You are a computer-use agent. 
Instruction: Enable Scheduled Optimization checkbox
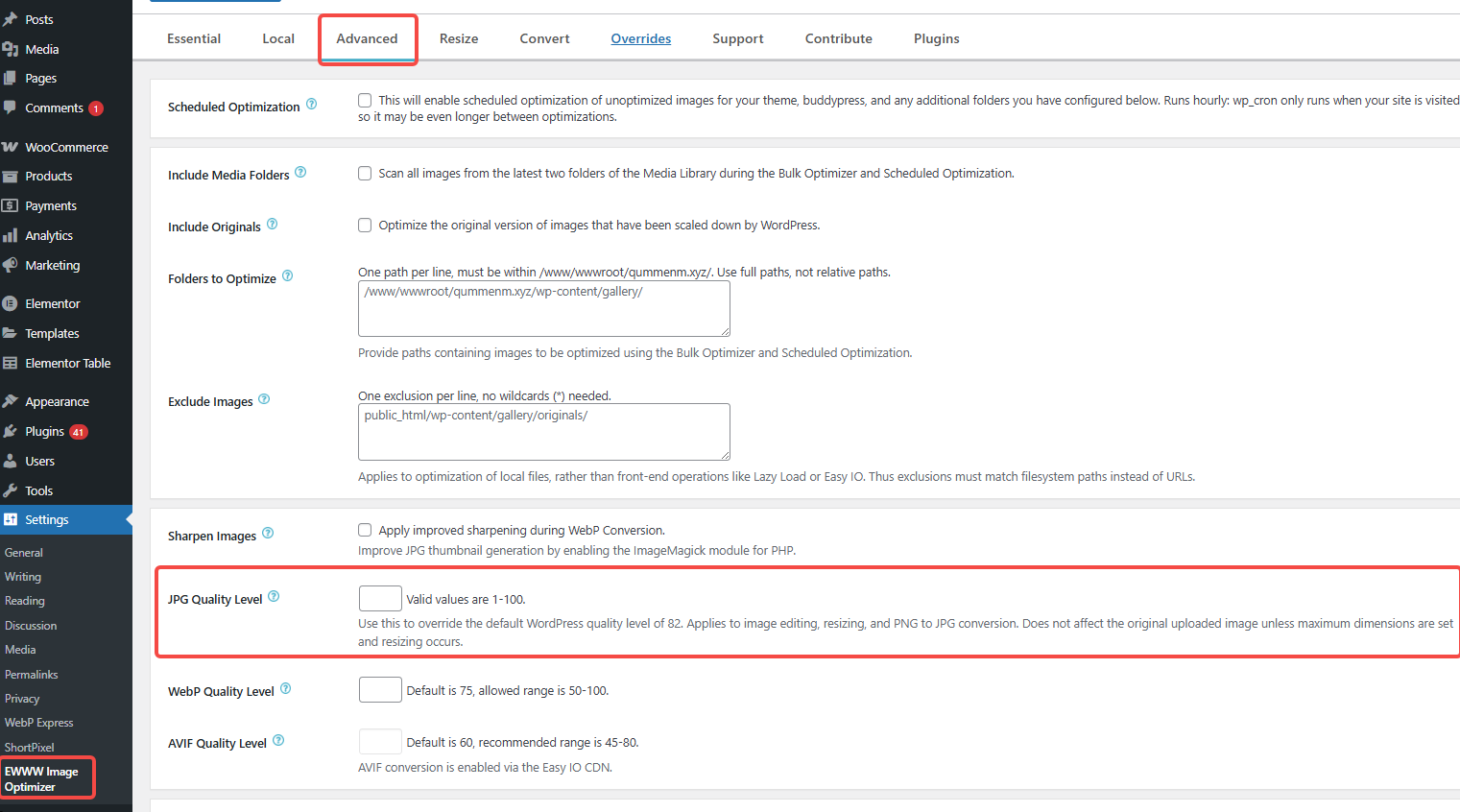pyautogui.click(x=365, y=100)
